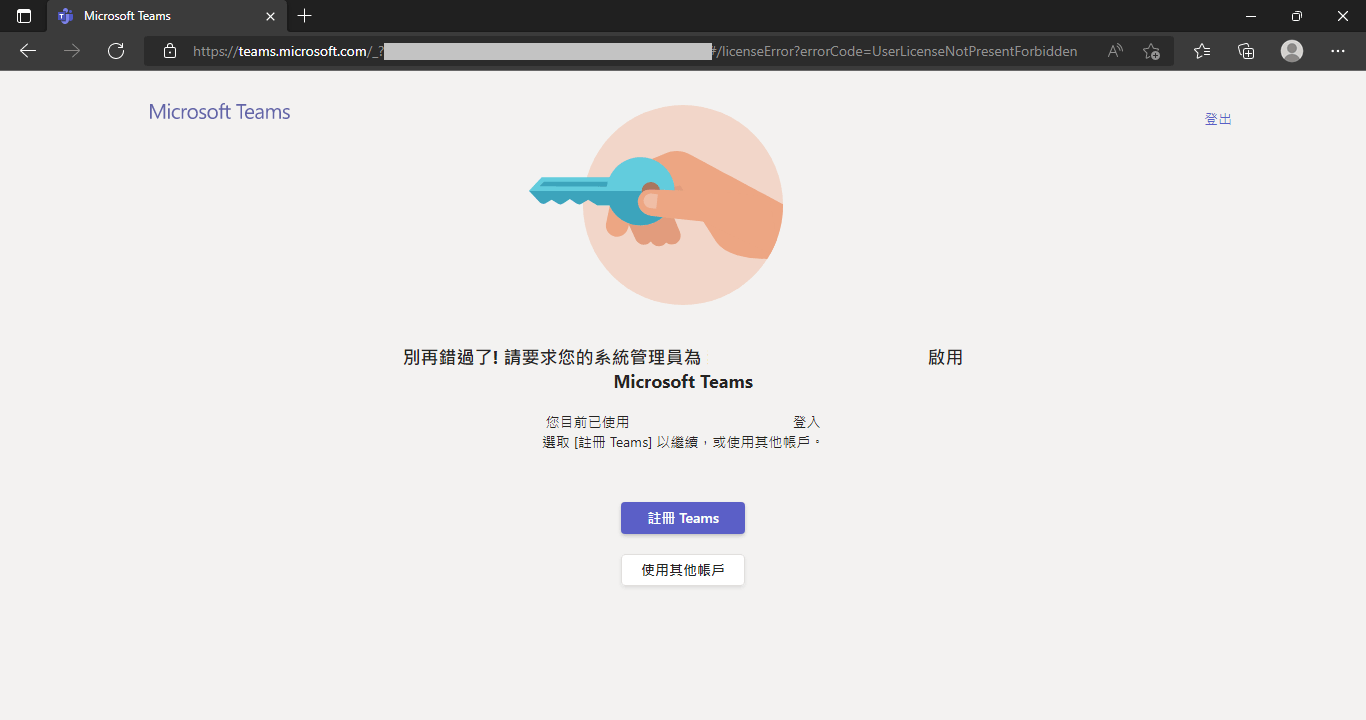Minimize the browser window
Screen dimensions: 1366x720
click(1250, 16)
